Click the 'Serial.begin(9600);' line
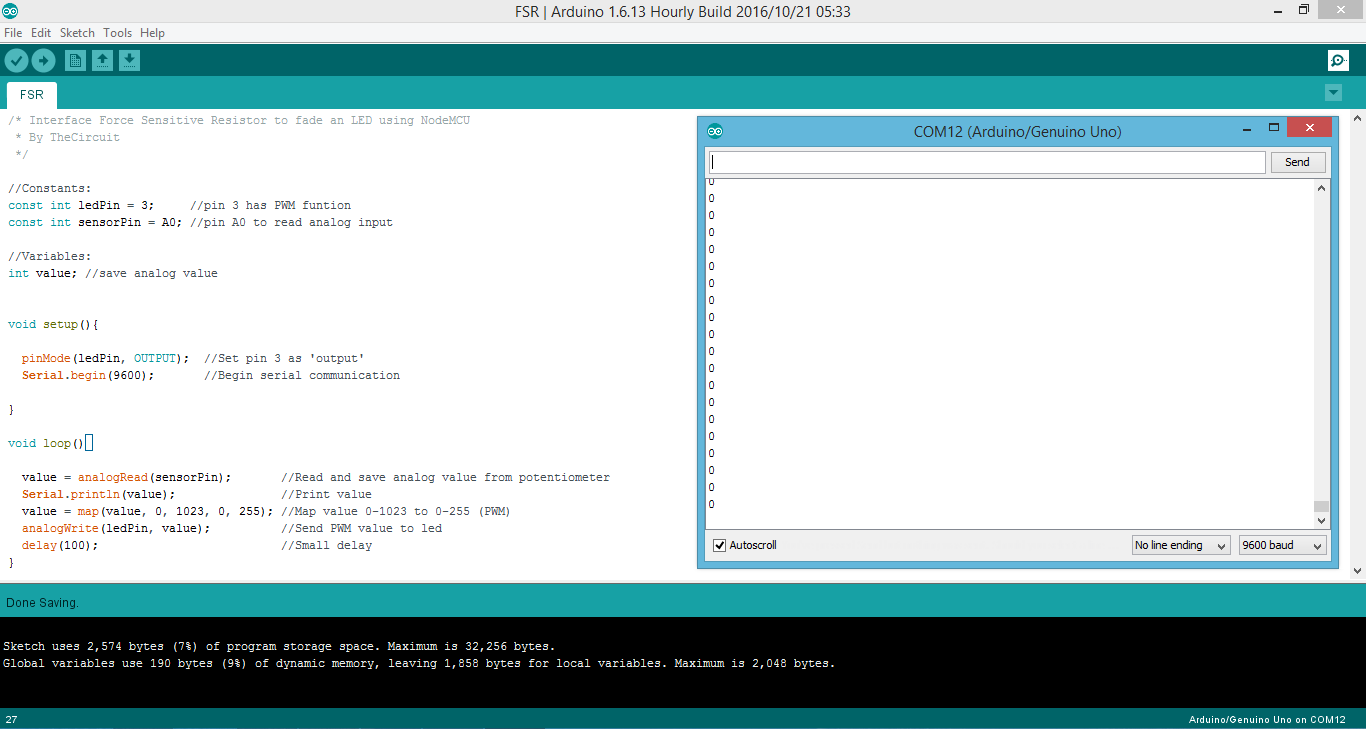This screenshot has height=729, width=1366. pos(211,375)
